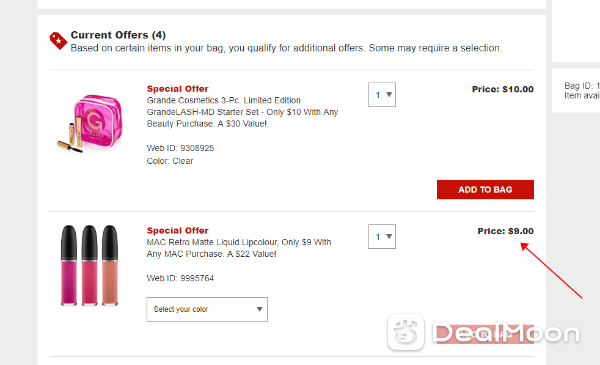Open the Grande Cosmetics quantity dropdown
This screenshot has height=365, width=600.
coord(382,95)
